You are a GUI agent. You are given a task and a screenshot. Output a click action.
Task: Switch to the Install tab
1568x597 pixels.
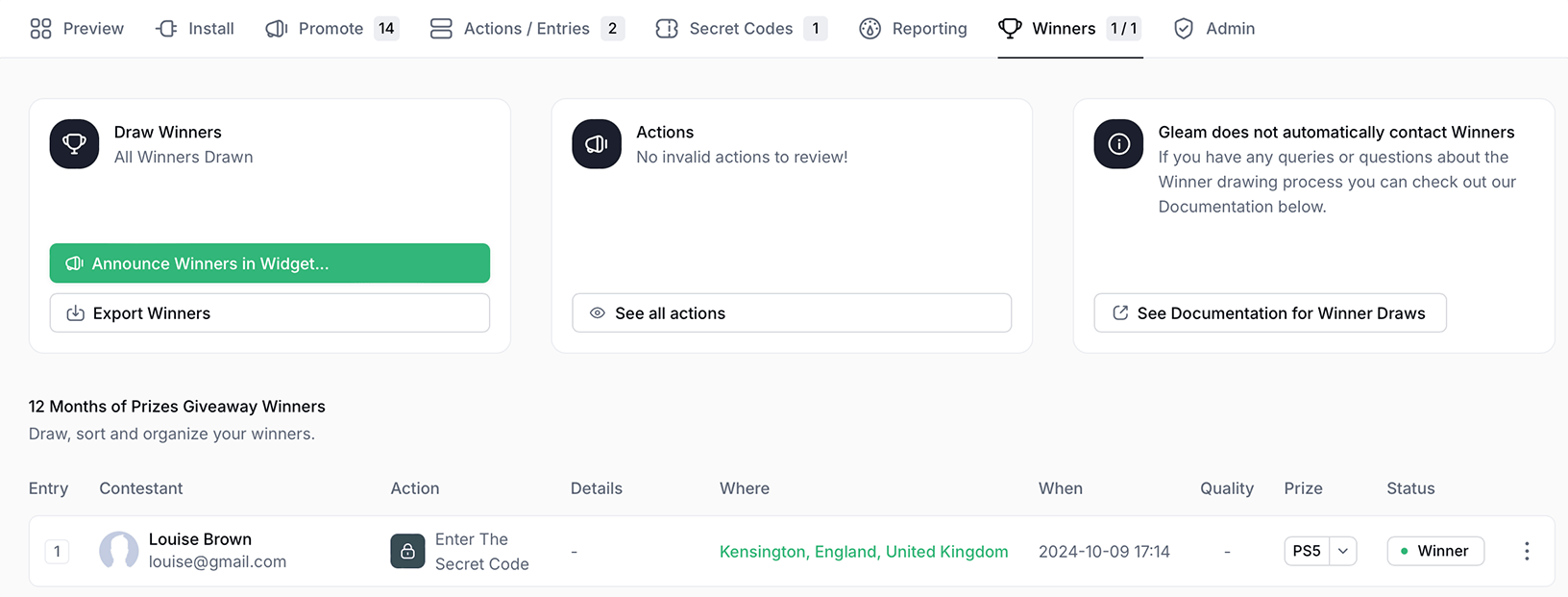[195, 29]
